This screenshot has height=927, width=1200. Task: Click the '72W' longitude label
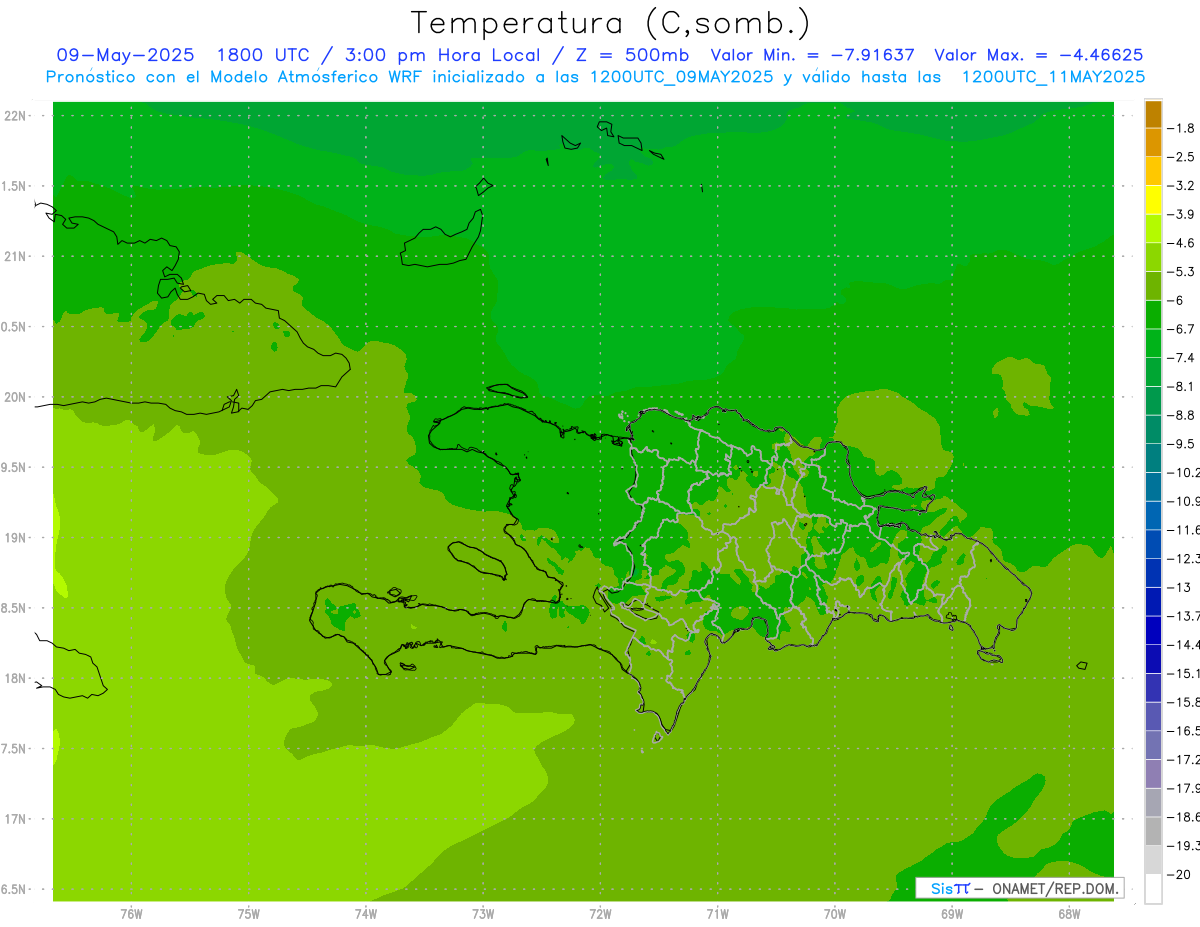600,914
